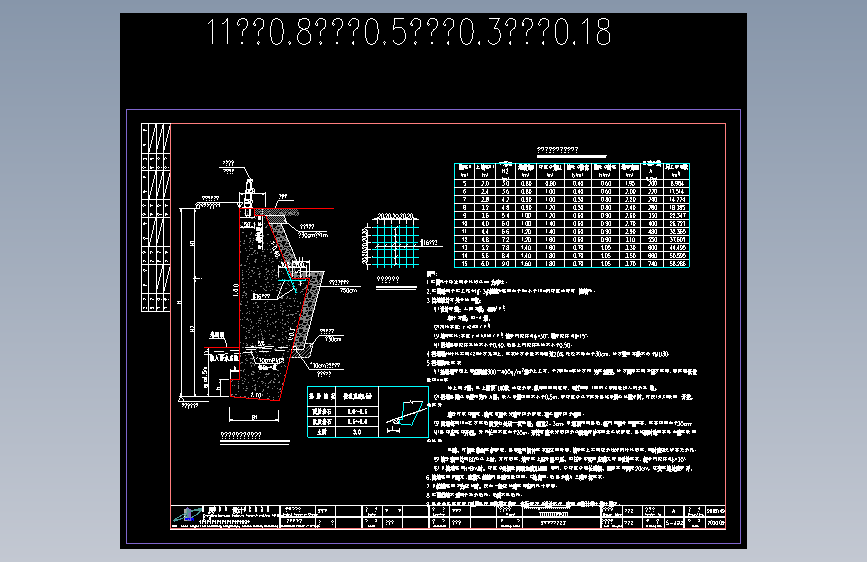Click the "16???" label beside the mesh grid
This screenshot has width=867, height=562.
(430, 243)
